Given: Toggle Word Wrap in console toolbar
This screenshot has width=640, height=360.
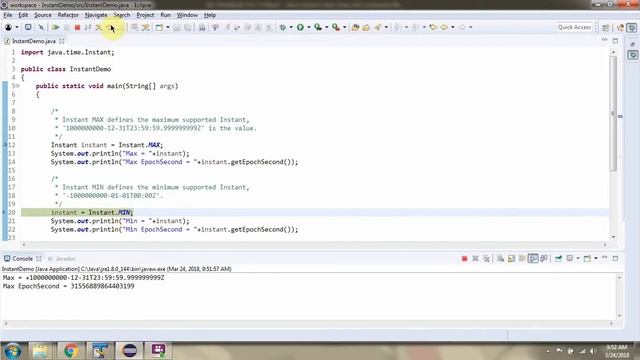Looking at the screenshot, I should point(522,258).
